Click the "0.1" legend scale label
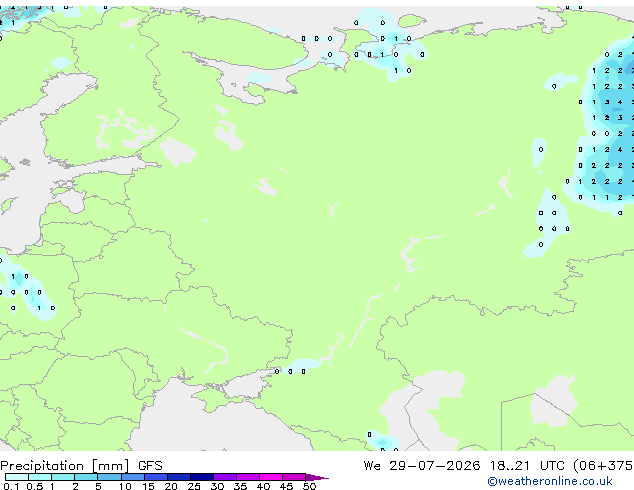This screenshot has height=490, width=634. (x=11, y=486)
